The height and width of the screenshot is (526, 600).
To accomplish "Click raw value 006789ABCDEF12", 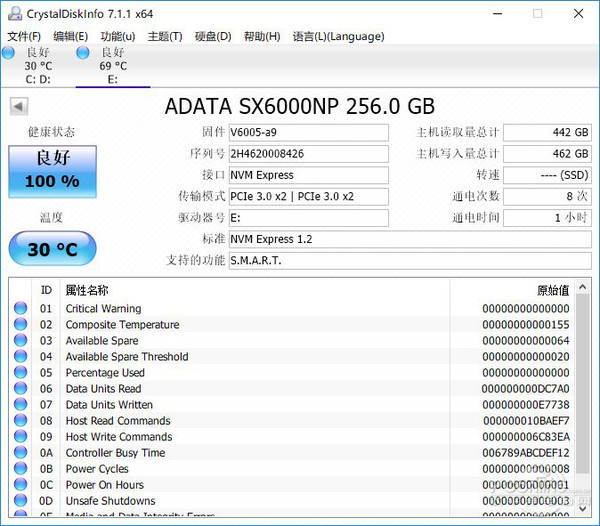I will click(x=526, y=453).
